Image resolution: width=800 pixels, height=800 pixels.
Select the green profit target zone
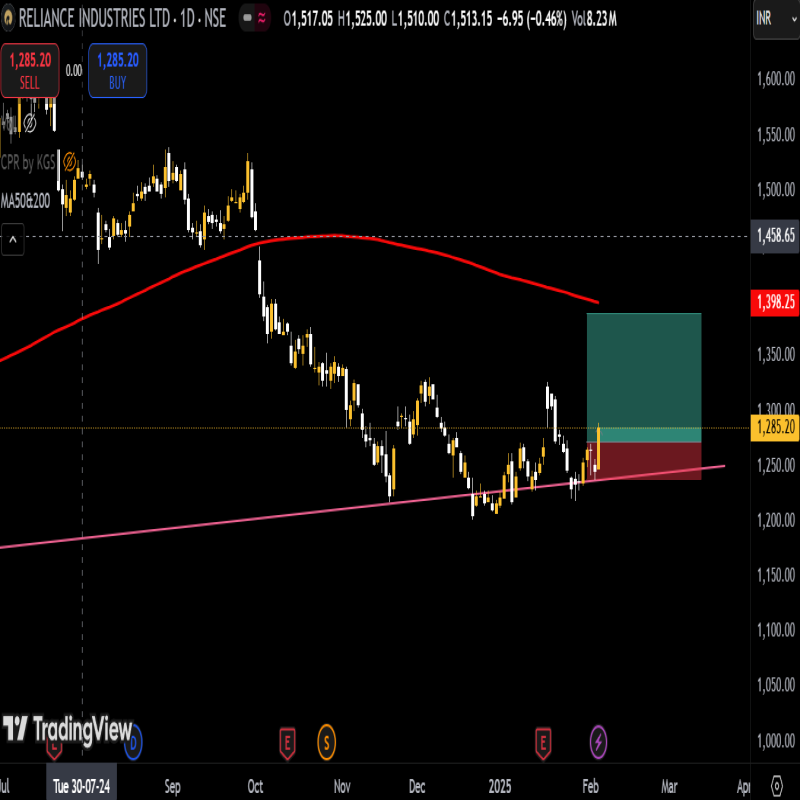click(x=644, y=377)
